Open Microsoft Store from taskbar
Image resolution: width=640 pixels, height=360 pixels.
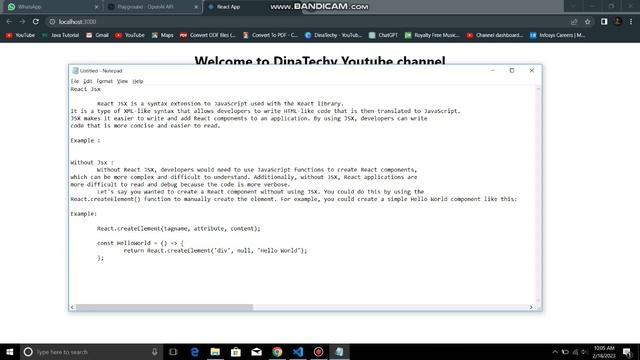tap(236, 352)
